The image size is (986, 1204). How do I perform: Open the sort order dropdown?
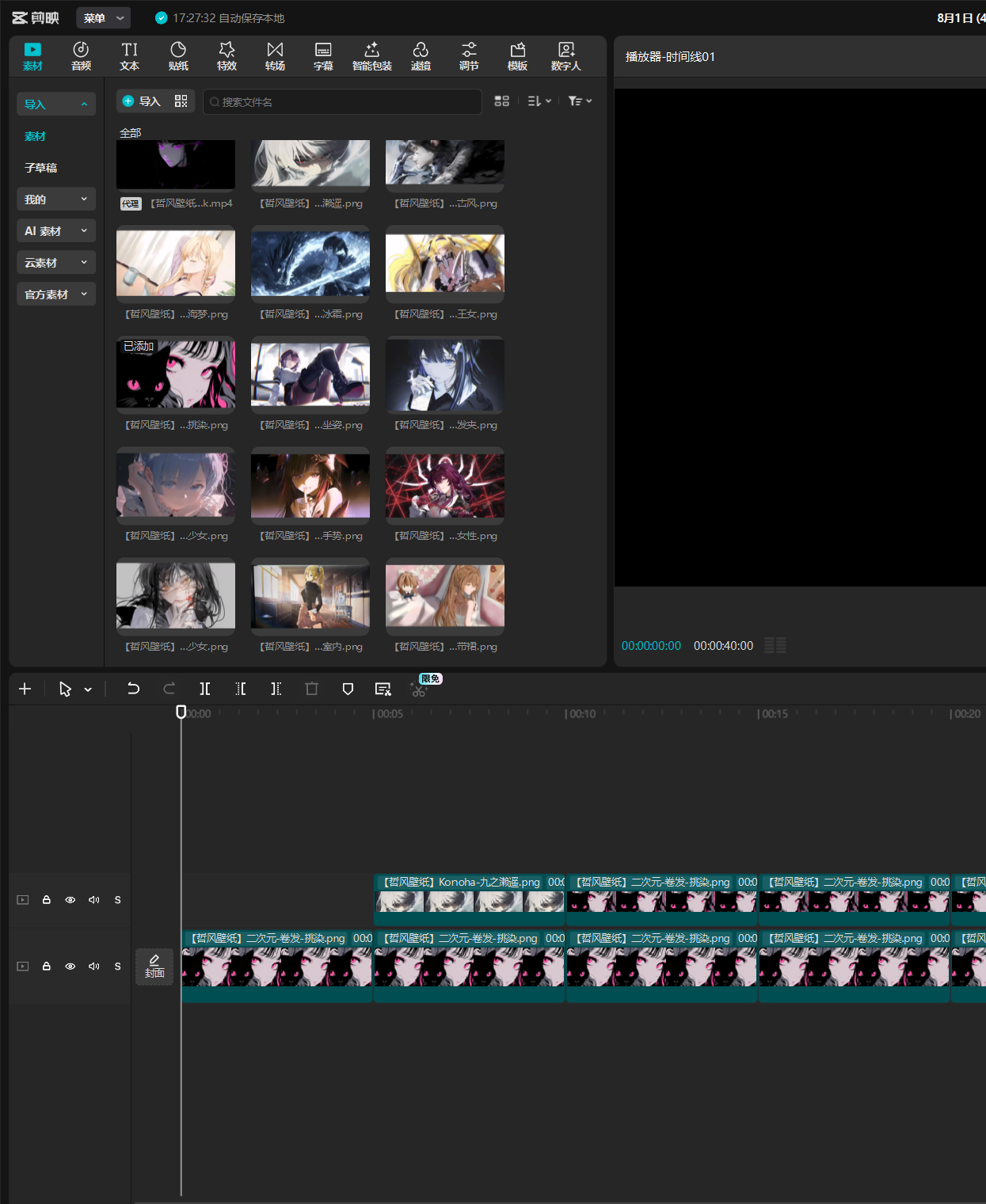coord(539,101)
